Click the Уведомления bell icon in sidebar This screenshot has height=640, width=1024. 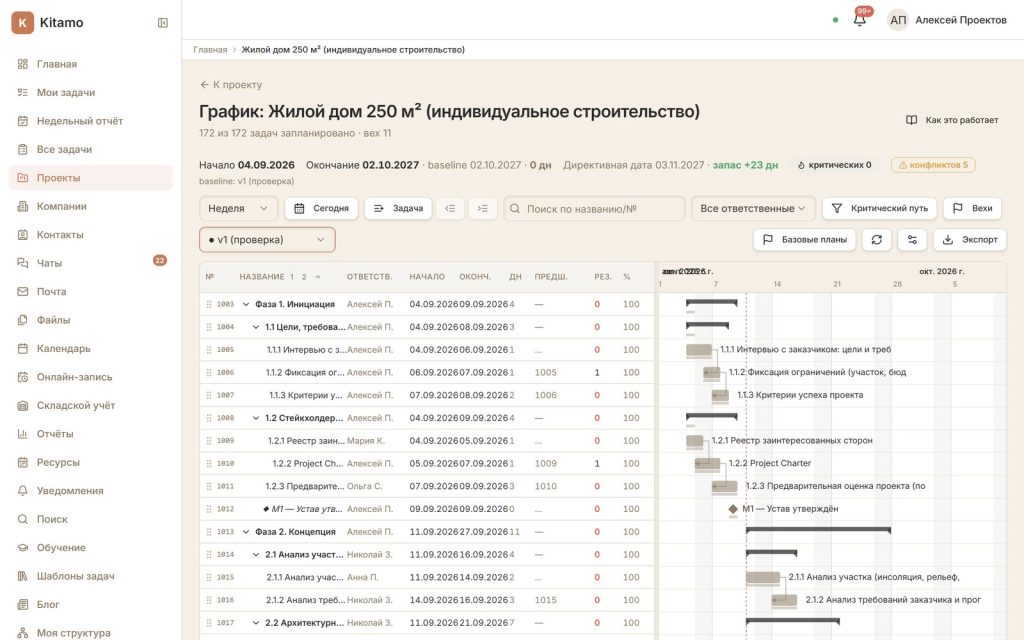[23, 490]
